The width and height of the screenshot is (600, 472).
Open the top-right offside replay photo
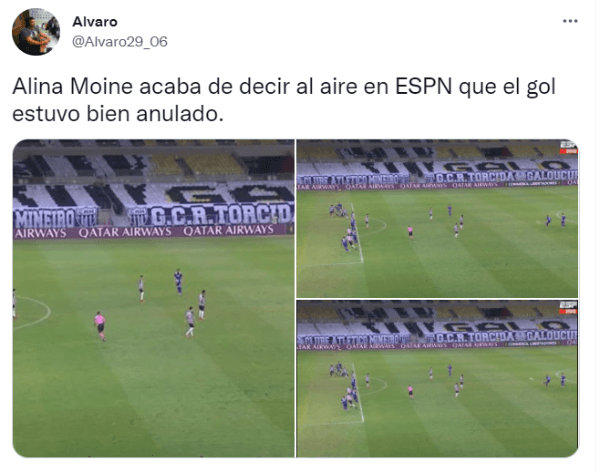437,218
